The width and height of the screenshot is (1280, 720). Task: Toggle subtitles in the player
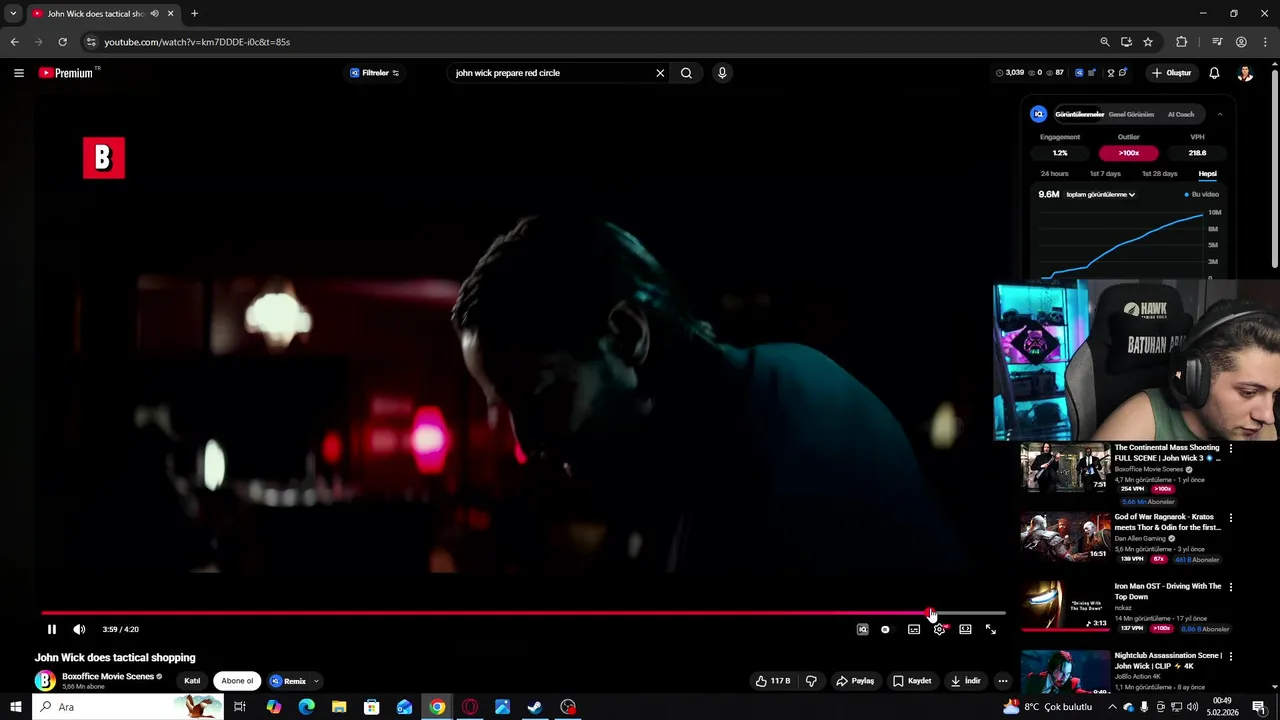tap(914, 629)
